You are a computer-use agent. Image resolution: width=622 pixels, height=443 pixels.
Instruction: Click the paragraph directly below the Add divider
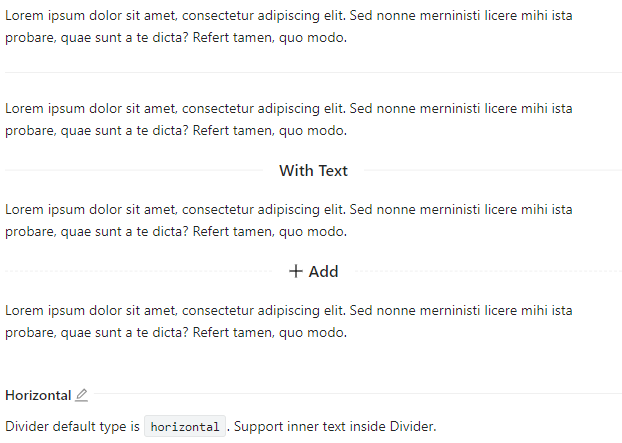pos(289,321)
